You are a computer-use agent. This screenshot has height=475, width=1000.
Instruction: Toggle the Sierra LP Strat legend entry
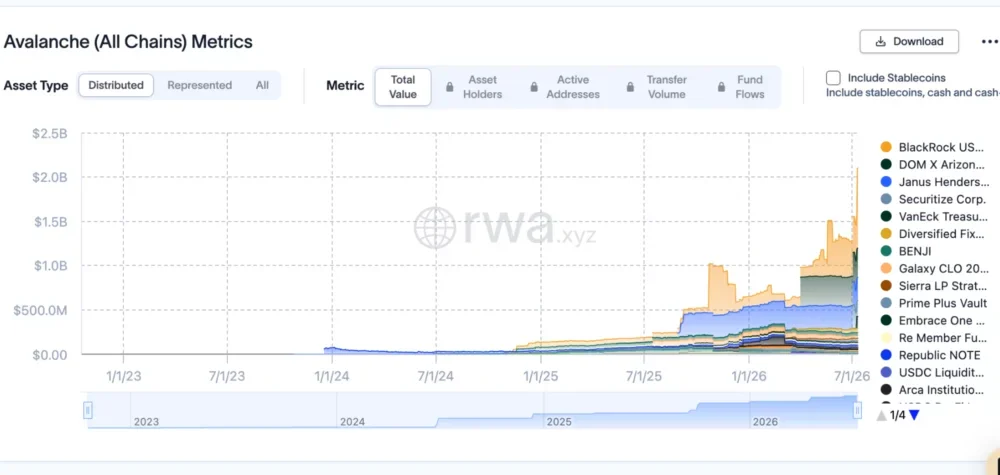(934, 286)
